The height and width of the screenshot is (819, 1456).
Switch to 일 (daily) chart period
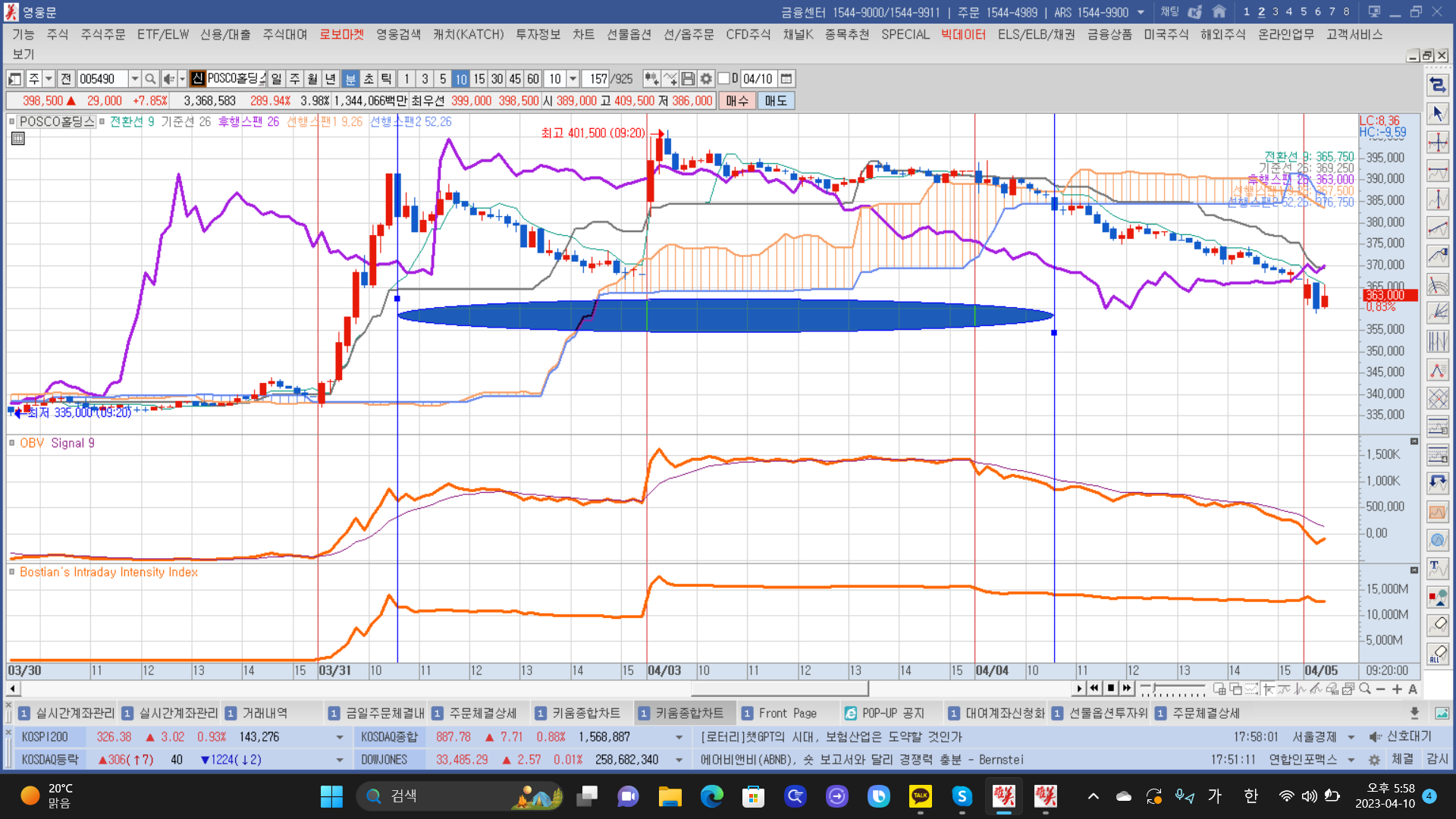click(276, 79)
